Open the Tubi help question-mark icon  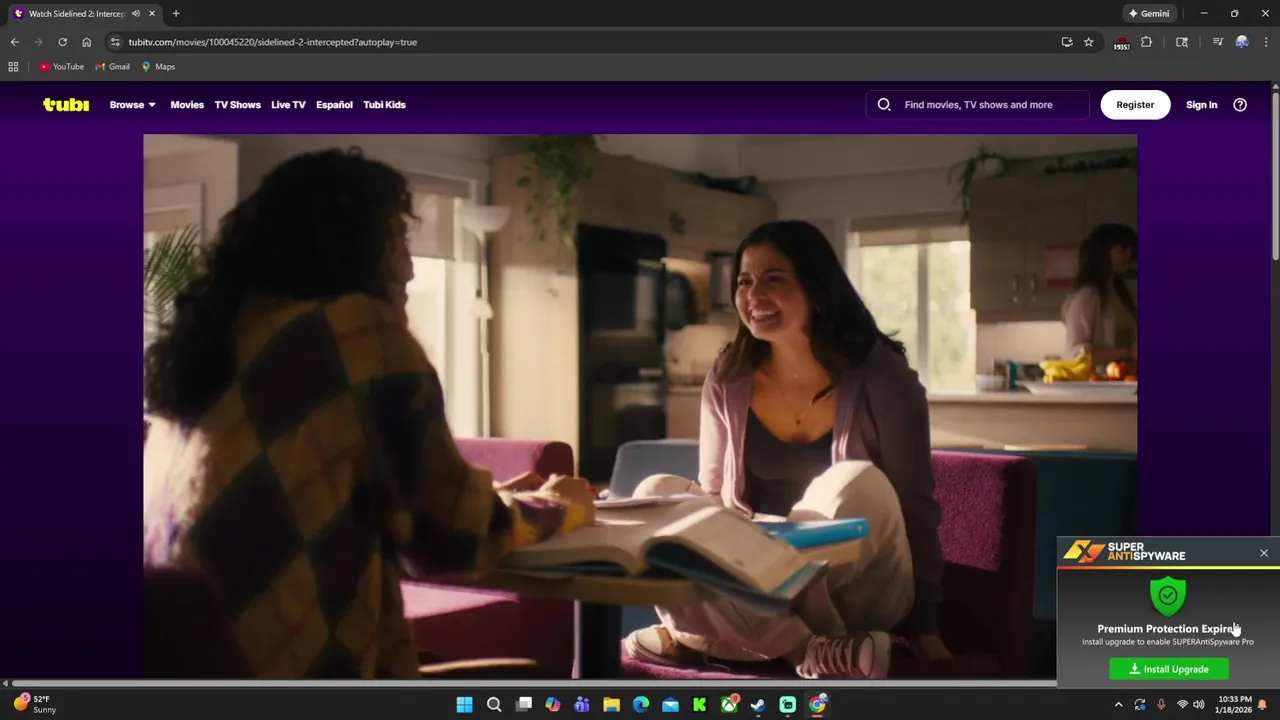click(x=1240, y=104)
